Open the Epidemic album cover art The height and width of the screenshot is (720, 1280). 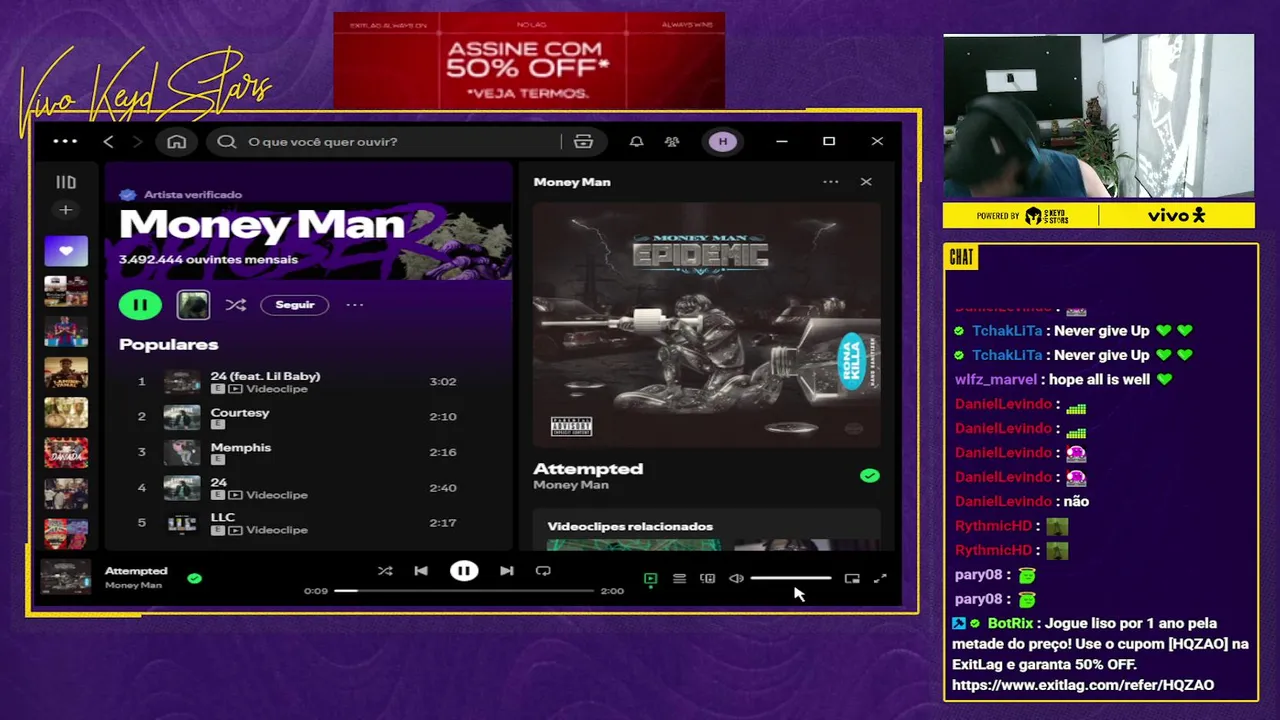pos(706,325)
